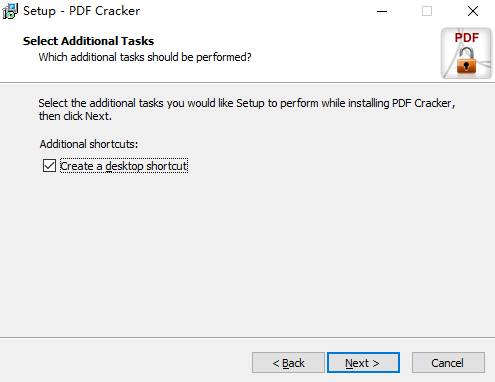495x382 pixels.
Task: Click the Setup installer icon in title bar
Action: [x=10, y=11]
